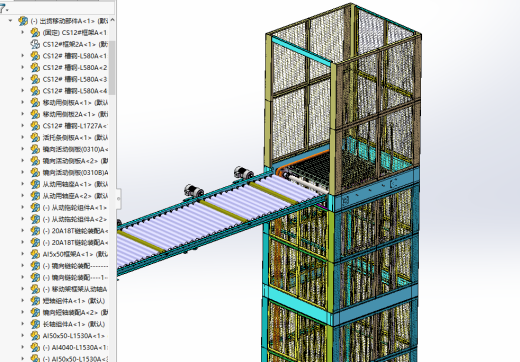
Task: Click the feature tree scroll-up arrow
Action: (112, 21)
